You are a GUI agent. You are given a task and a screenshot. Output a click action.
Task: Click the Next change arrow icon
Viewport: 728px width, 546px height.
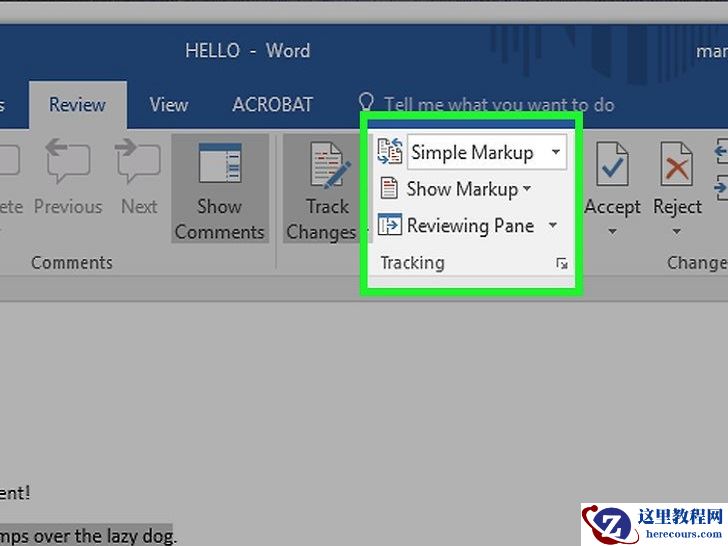click(721, 188)
